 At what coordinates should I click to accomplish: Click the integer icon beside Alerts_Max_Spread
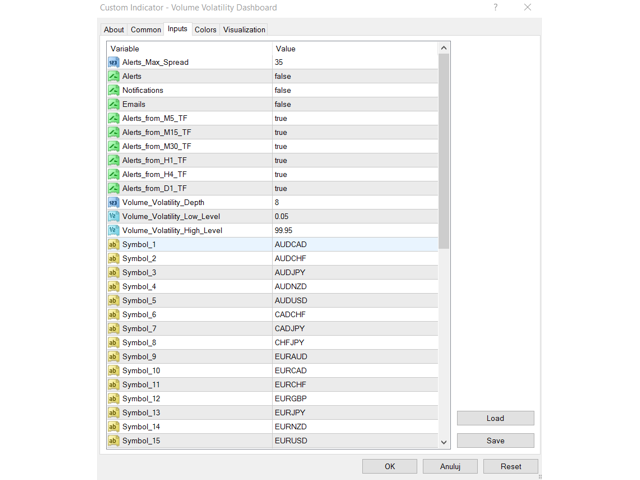tap(113, 62)
